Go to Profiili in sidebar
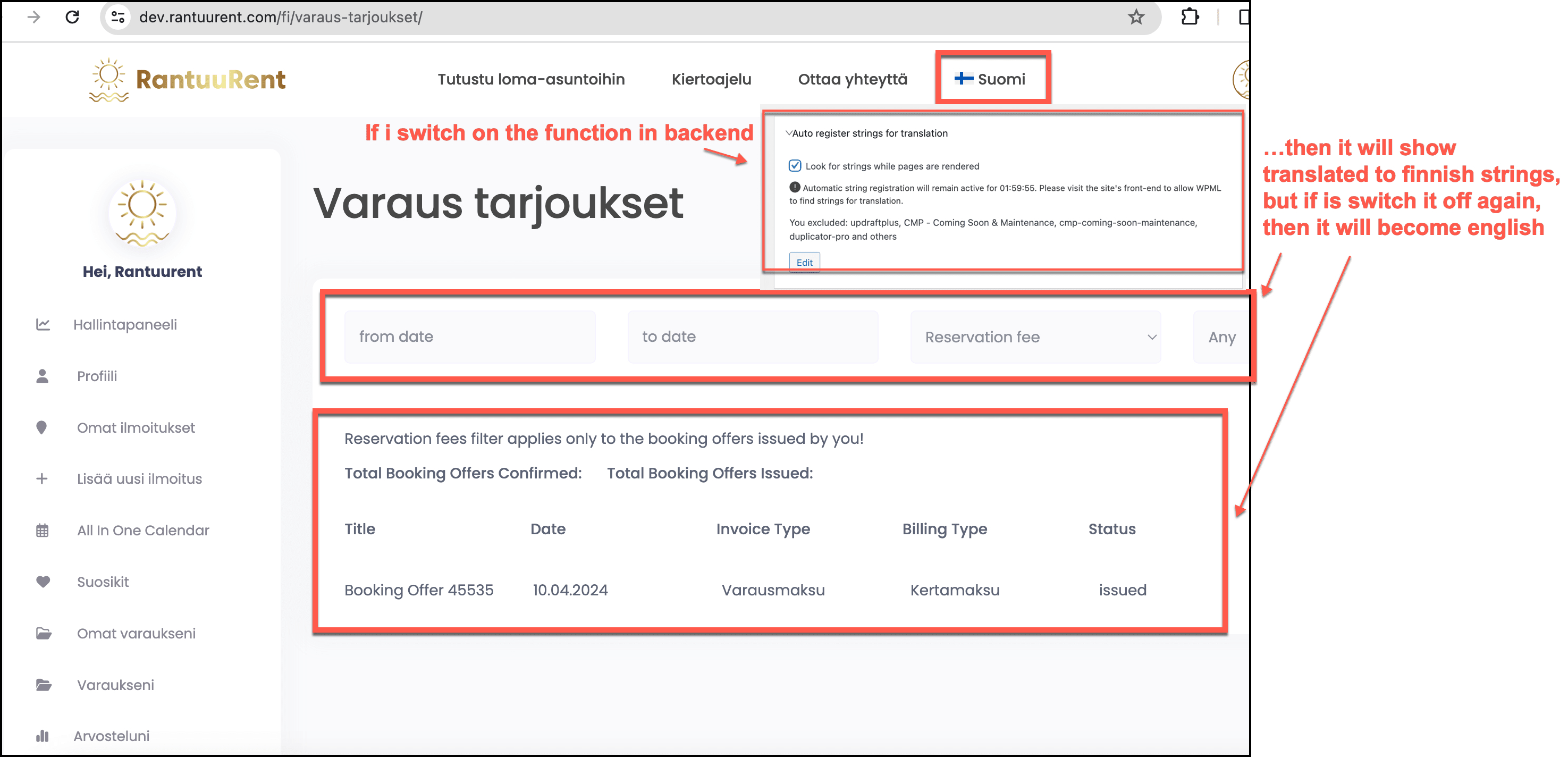Screen dimensions: 1568x757 click(97, 376)
